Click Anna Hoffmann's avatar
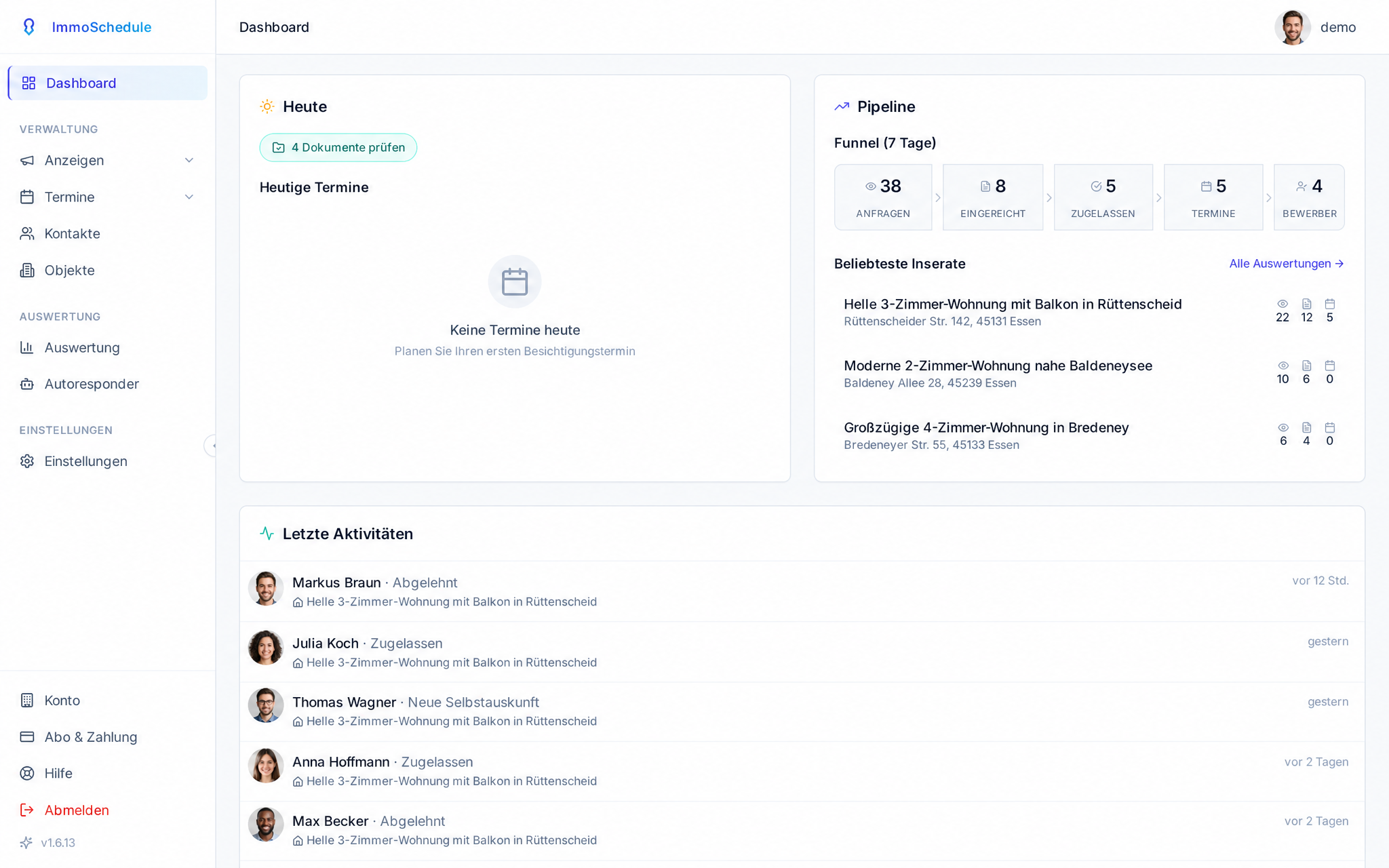 click(x=266, y=766)
